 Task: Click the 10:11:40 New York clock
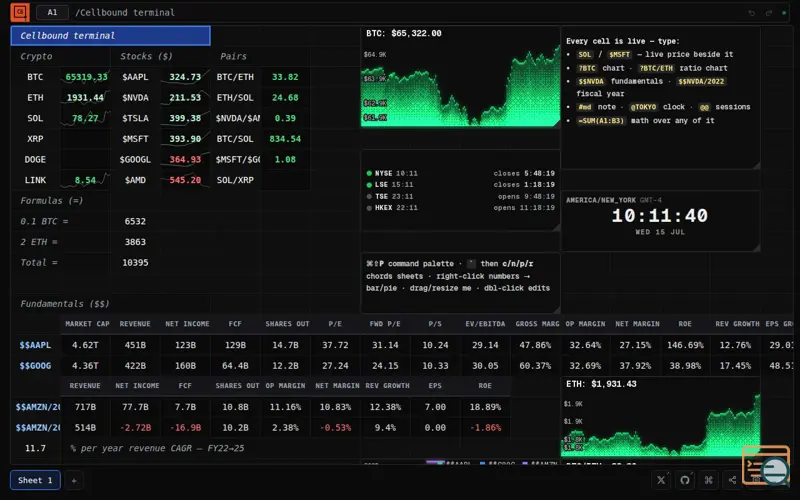click(660, 216)
